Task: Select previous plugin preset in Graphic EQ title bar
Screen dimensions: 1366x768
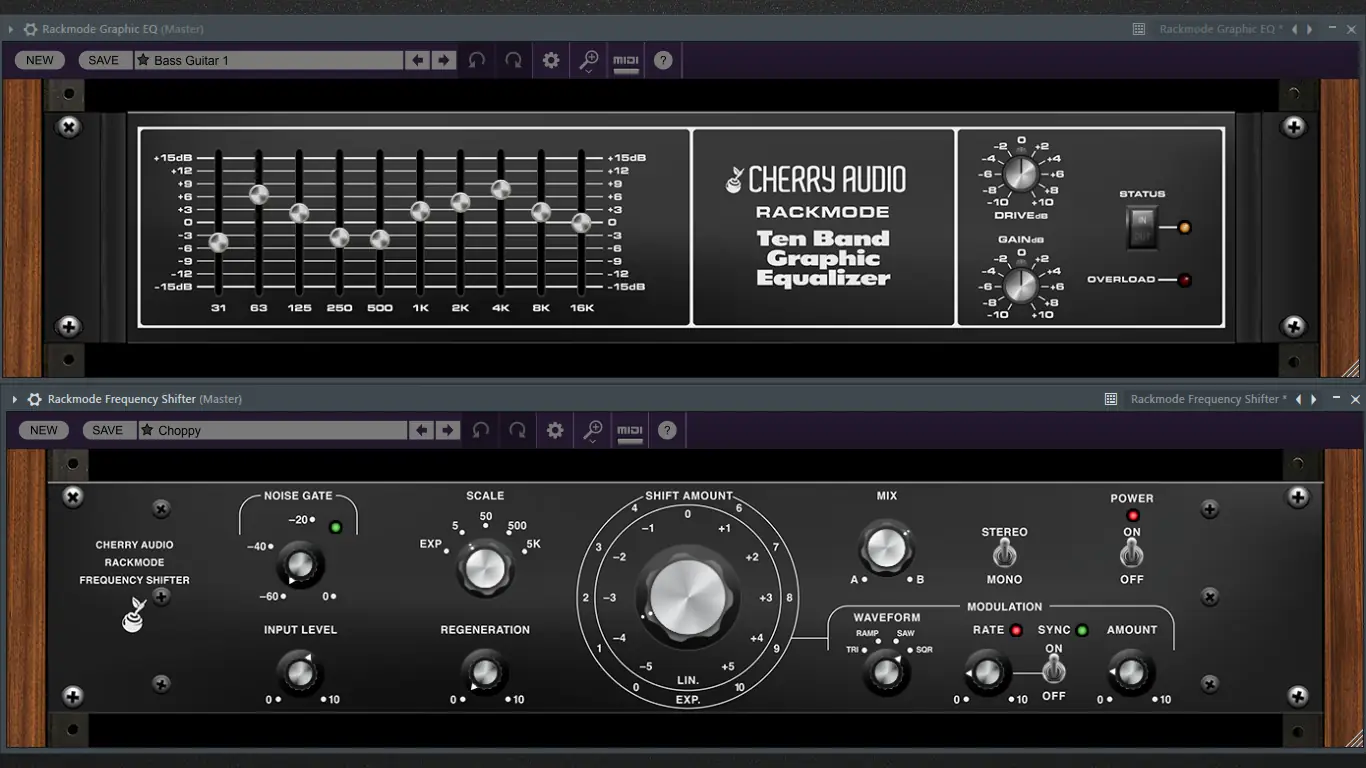Action: tap(1294, 29)
